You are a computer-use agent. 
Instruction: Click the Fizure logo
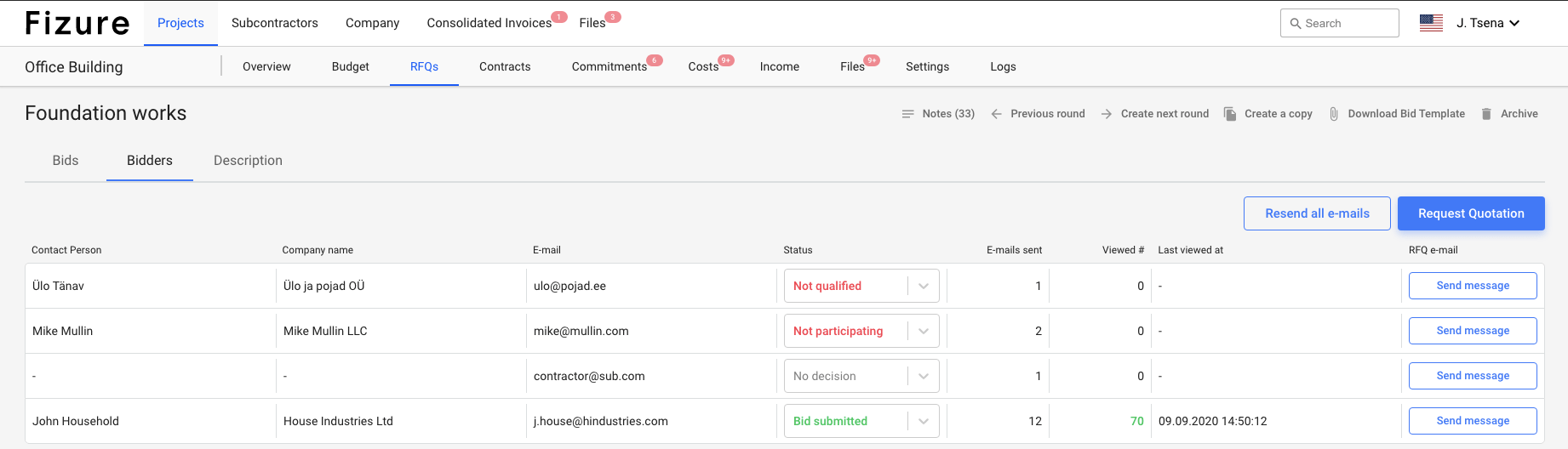pyautogui.click(x=77, y=23)
